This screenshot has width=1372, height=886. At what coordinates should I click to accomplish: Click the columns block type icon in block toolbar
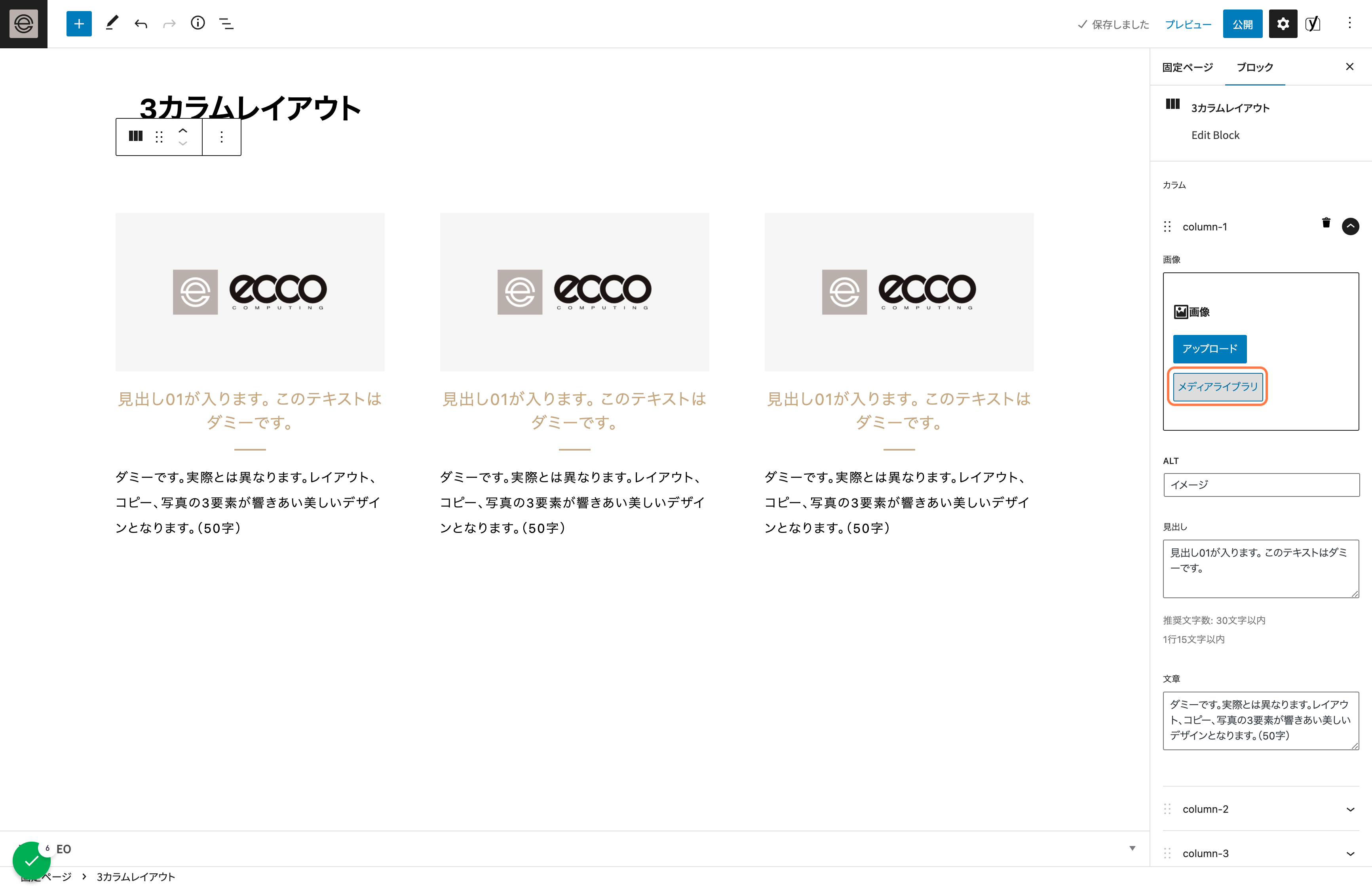(136, 136)
